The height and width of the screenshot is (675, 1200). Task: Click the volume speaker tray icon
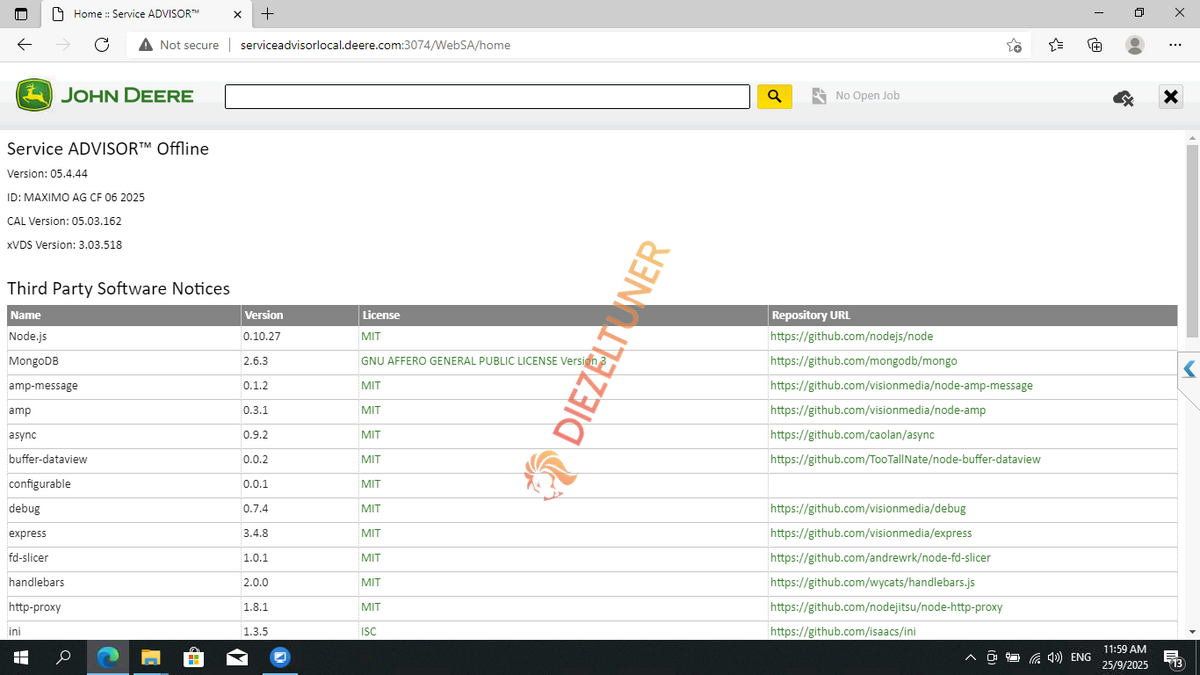pyautogui.click(x=1053, y=657)
